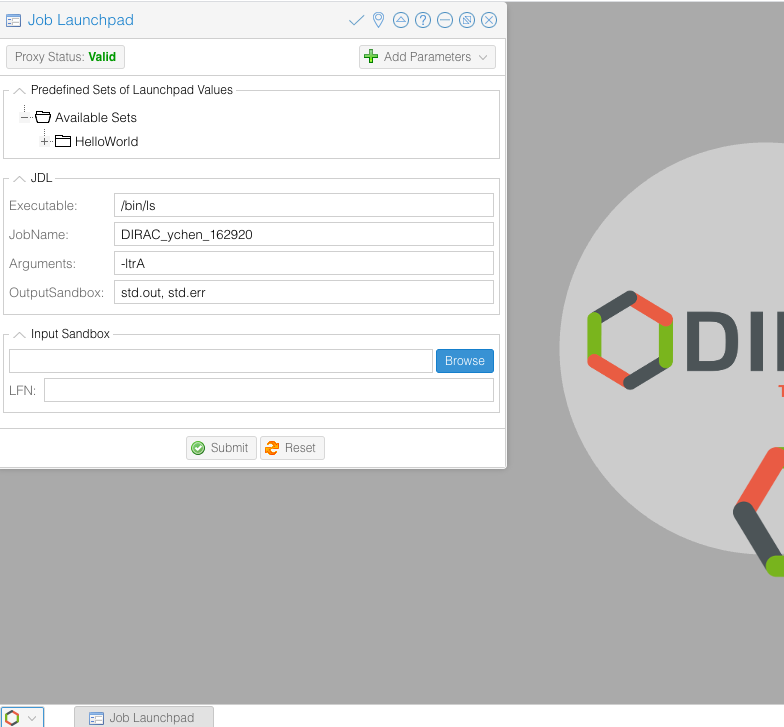784x727 pixels.
Task: Click Browse to choose sandbox file
Action: click(x=464, y=361)
